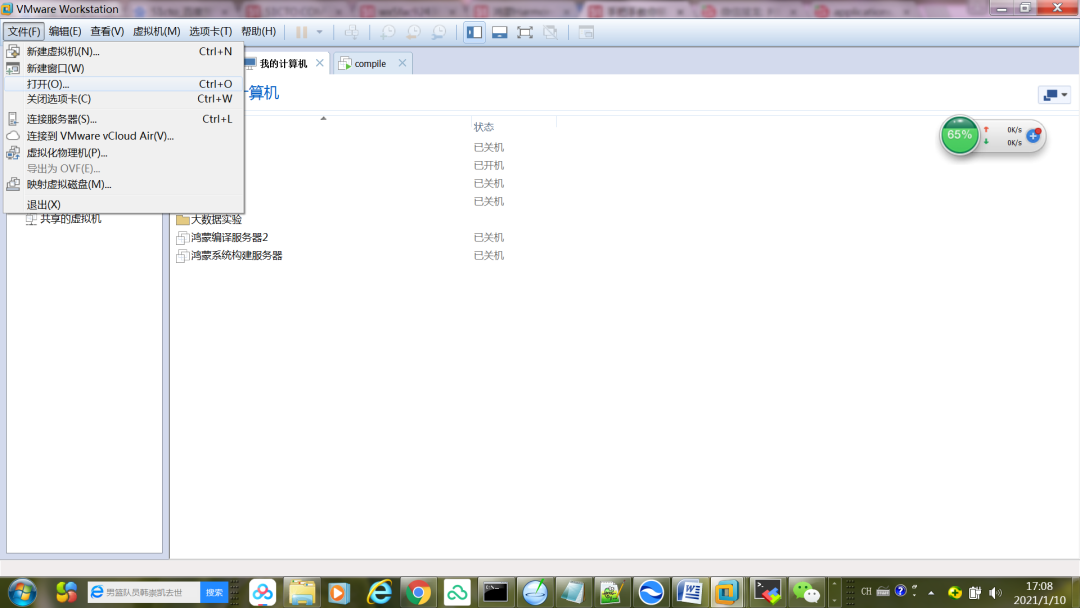The height and width of the screenshot is (608, 1080).
Task: Click the sort arrow above the name column
Action: tap(323, 118)
